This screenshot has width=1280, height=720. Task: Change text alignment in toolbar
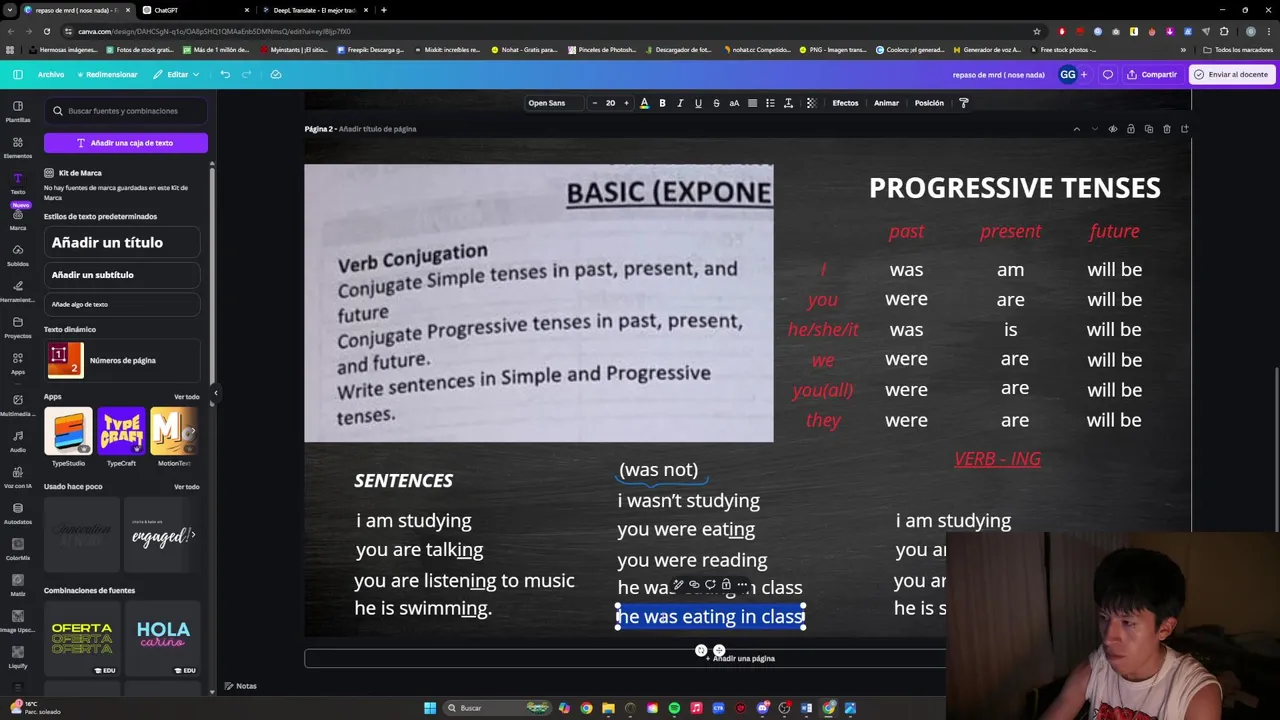pos(752,103)
